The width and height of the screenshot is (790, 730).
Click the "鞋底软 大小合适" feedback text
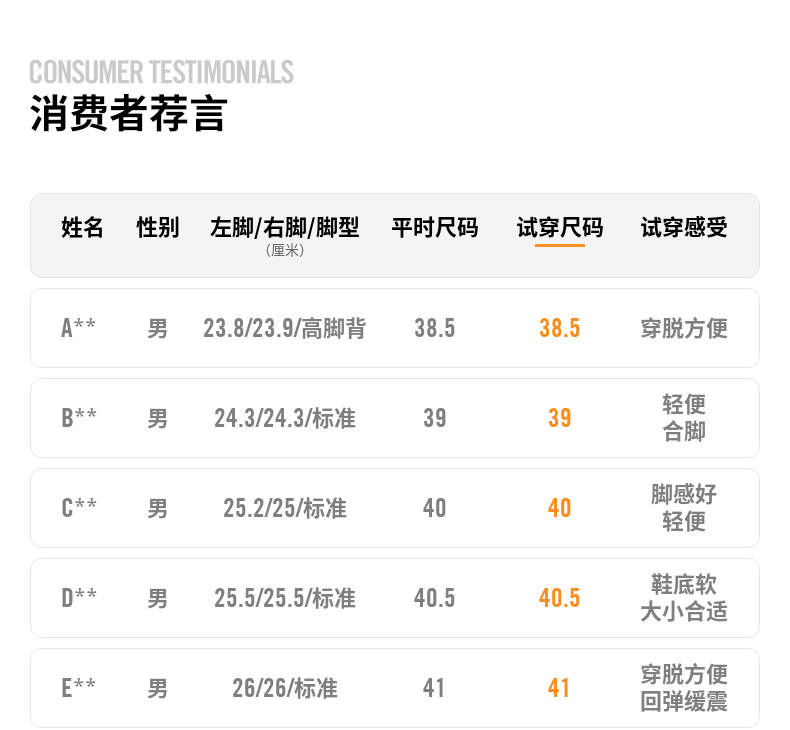684,598
